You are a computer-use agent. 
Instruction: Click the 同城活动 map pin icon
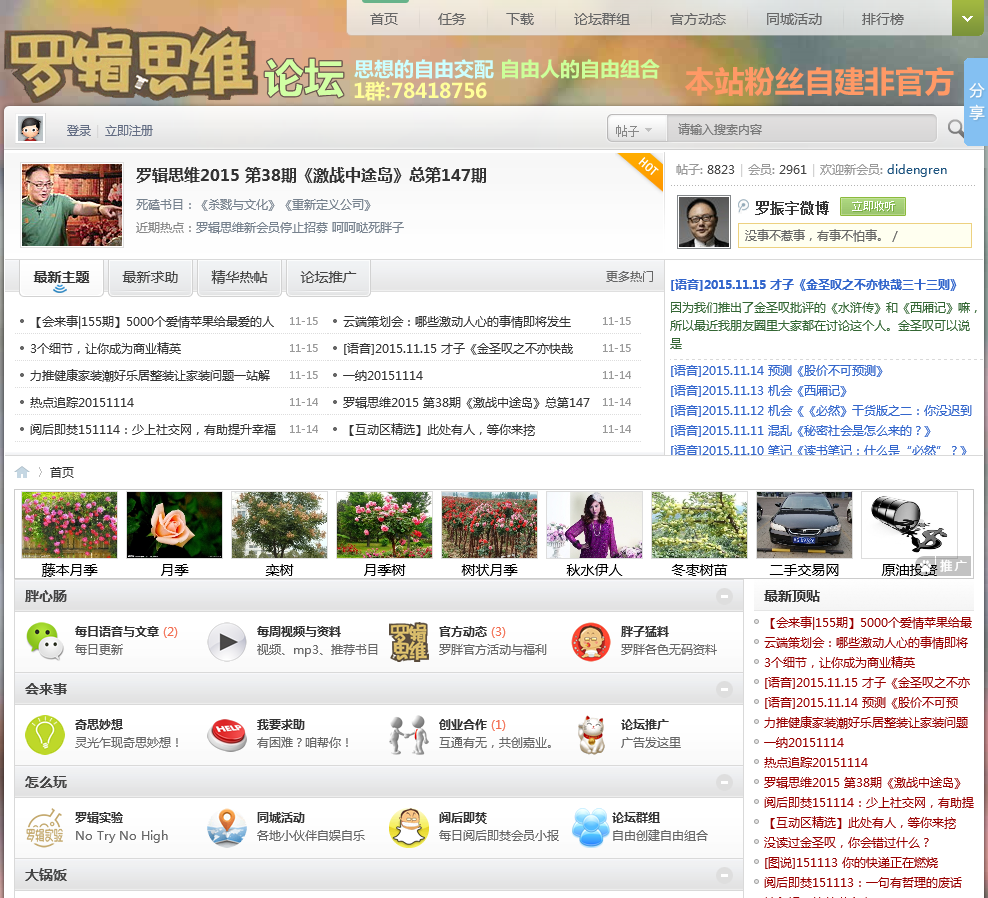click(227, 827)
